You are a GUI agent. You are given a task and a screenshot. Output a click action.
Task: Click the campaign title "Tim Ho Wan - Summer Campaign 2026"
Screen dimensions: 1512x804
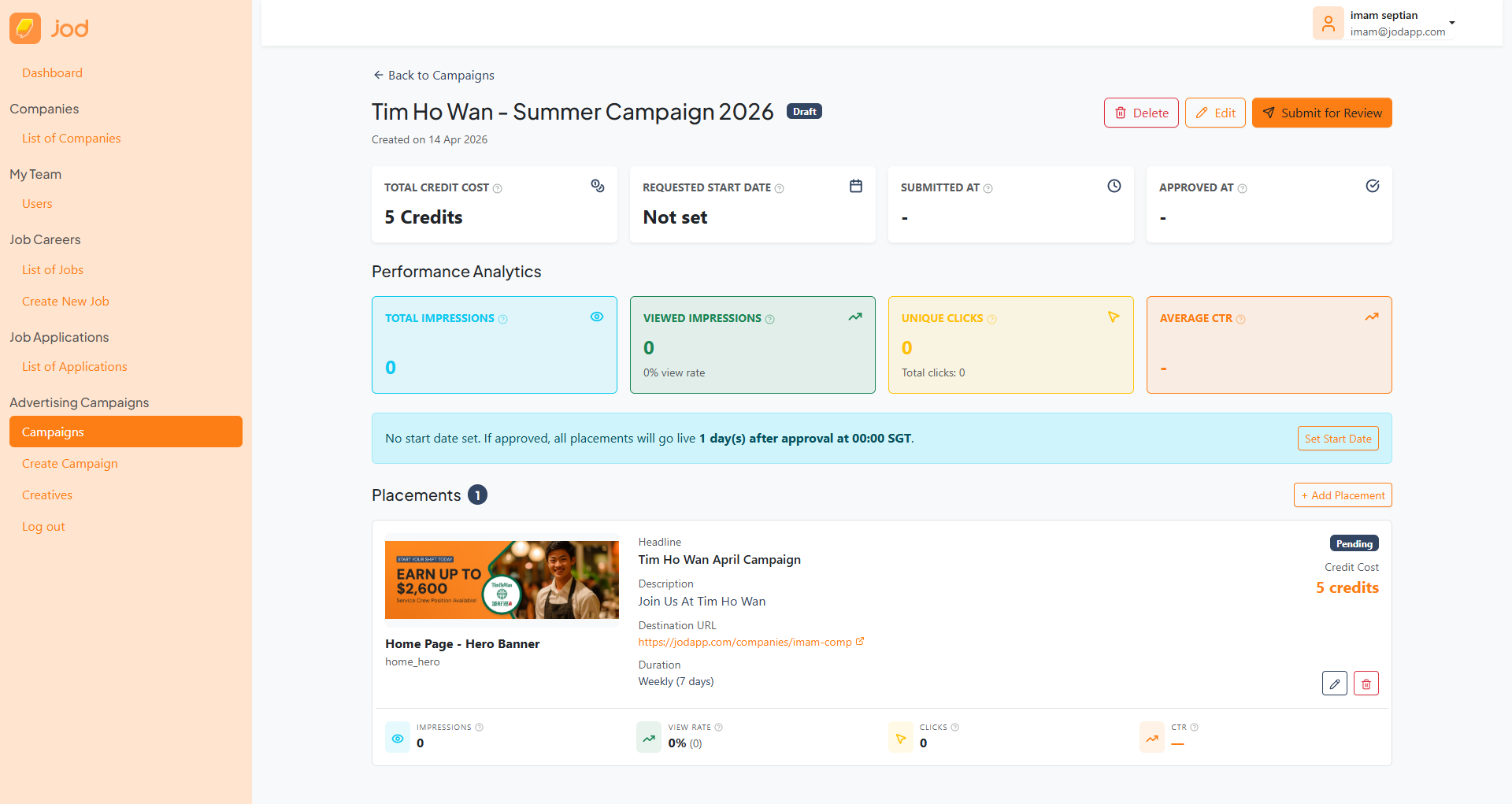click(x=573, y=112)
